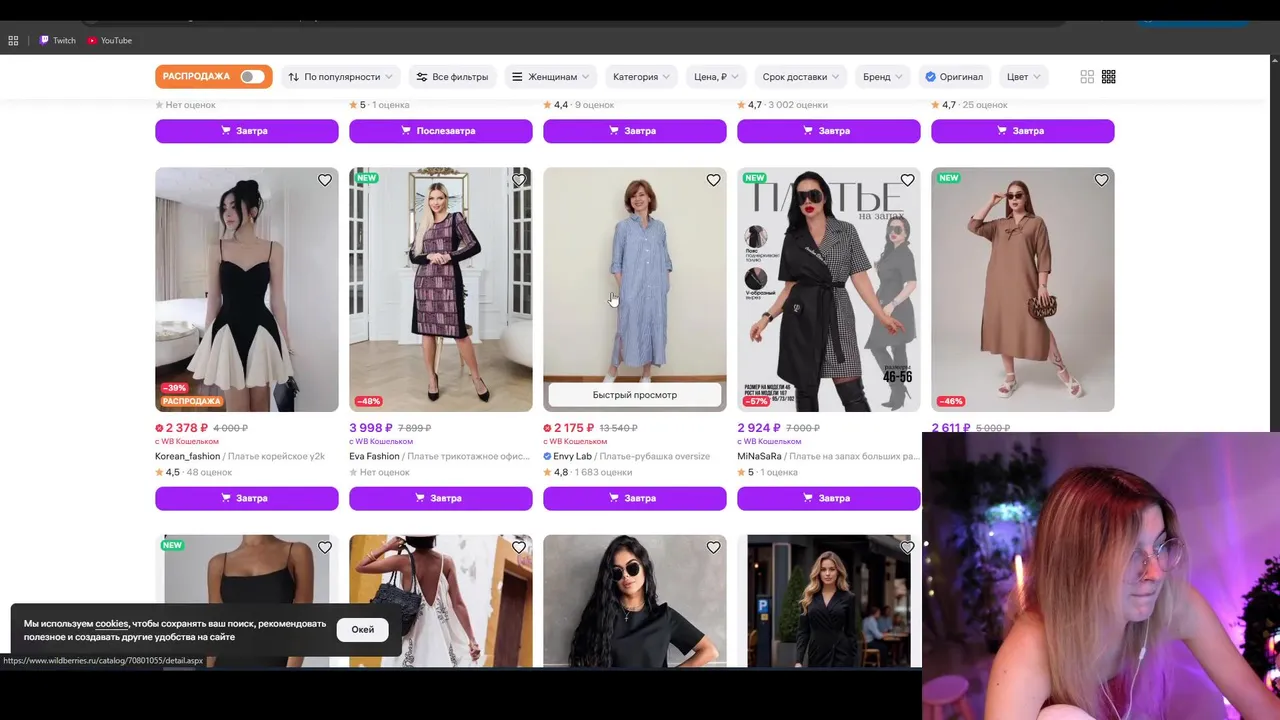This screenshot has height=720, width=1280.
Task: Click rating 4,5 · 48 оценок
Action: pyautogui.click(x=193, y=472)
